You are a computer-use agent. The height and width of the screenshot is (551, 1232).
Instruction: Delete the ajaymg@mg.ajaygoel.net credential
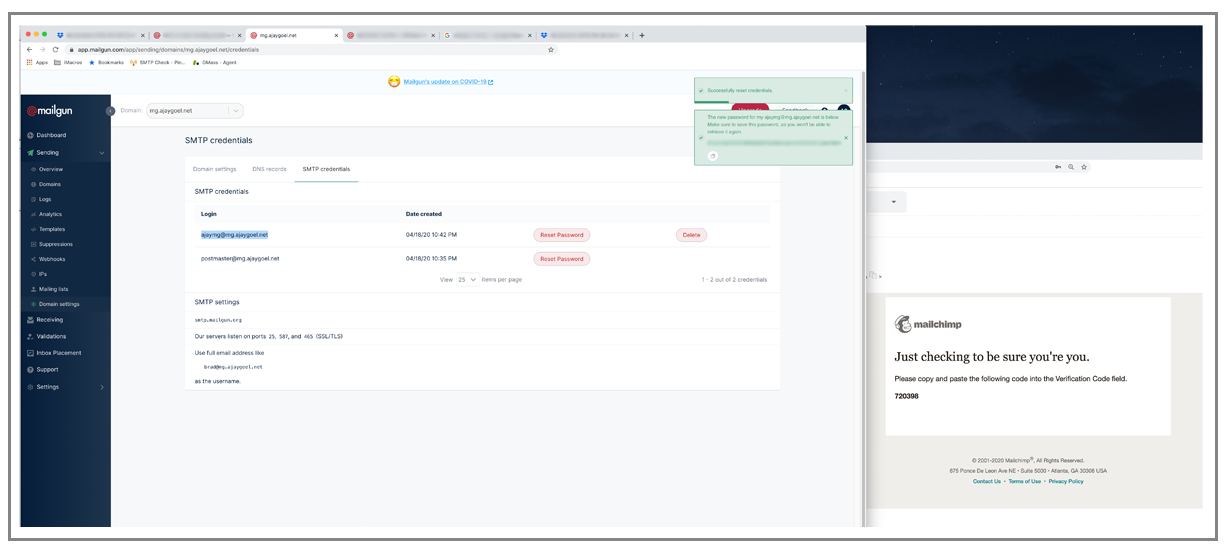pyautogui.click(x=691, y=235)
